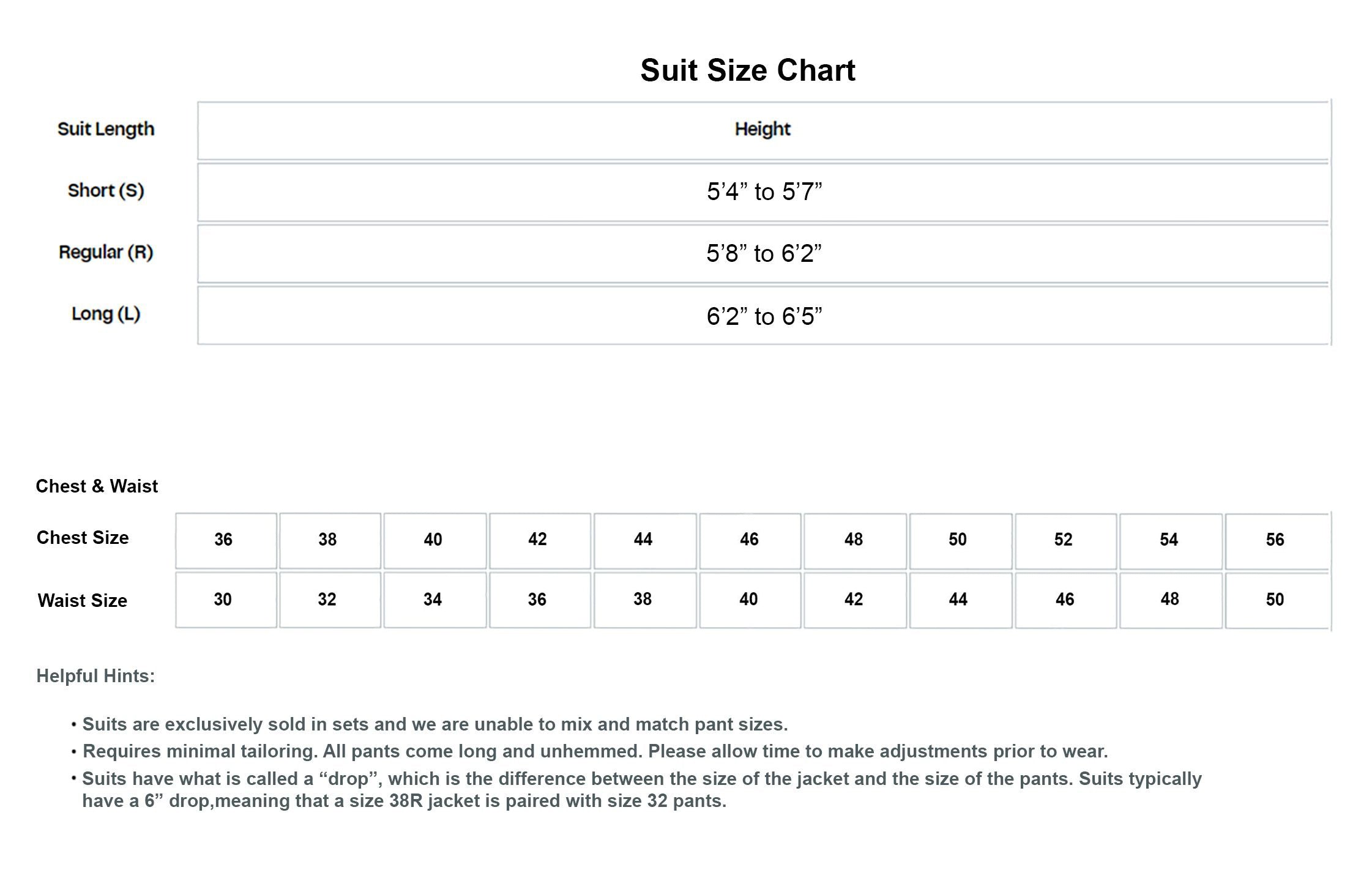Click the Suit Size Chart title

pos(747,70)
